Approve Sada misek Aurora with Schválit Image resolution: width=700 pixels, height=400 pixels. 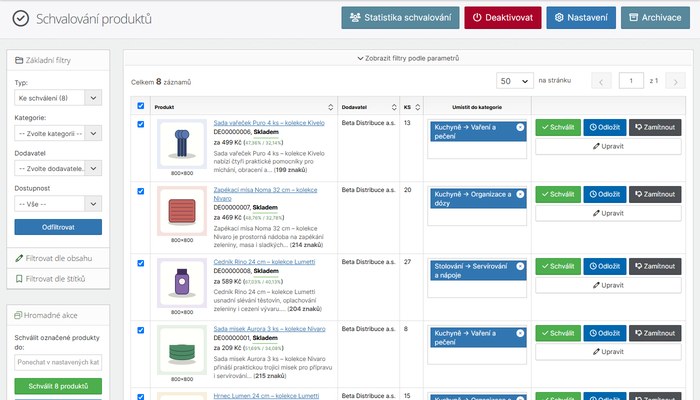coord(558,333)
